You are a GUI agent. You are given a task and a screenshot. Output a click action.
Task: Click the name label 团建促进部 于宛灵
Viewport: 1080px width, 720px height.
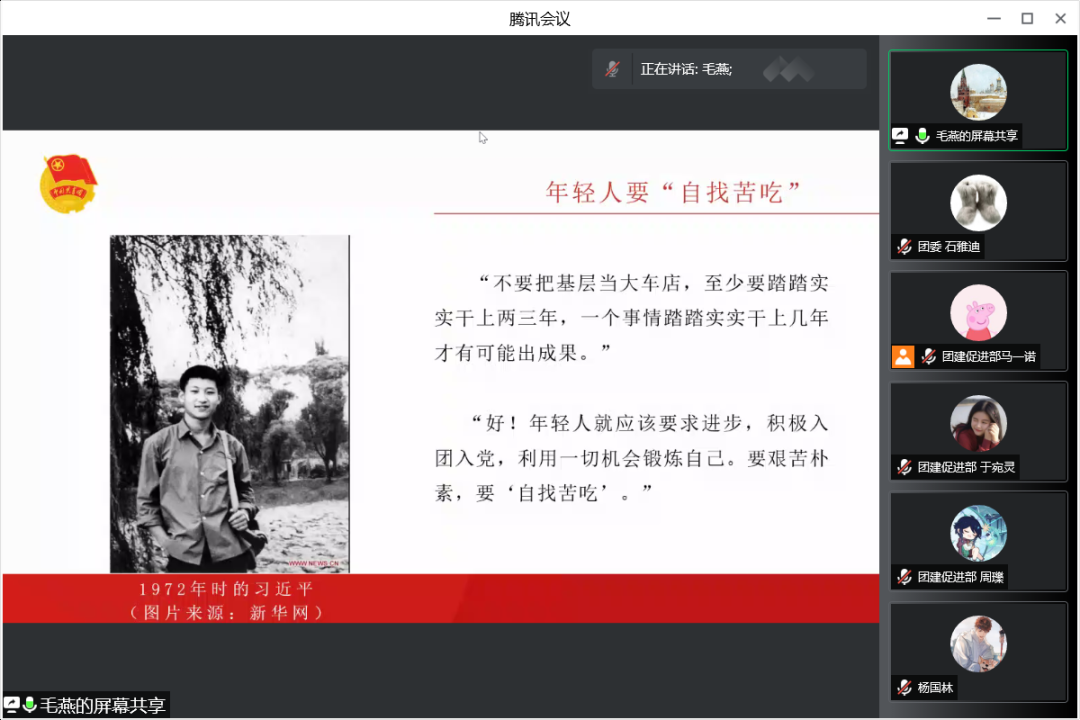[966, 467]
